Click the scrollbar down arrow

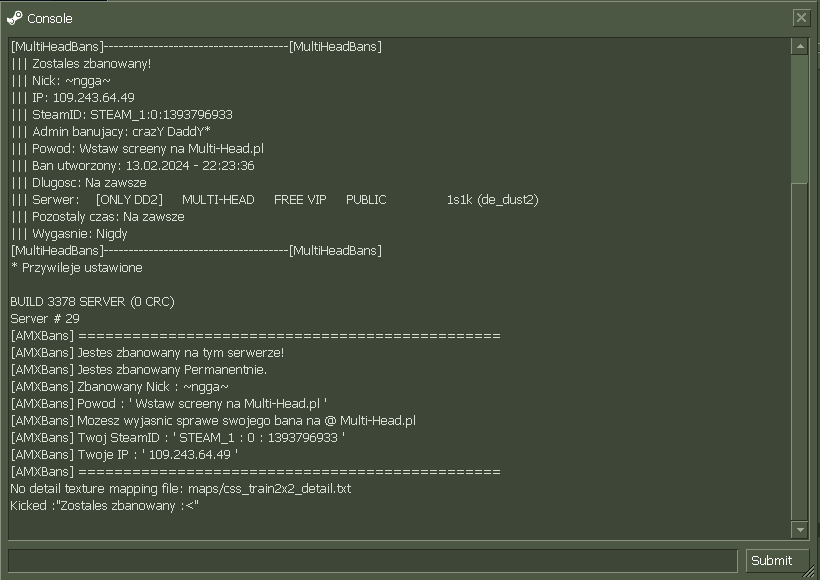click(799, 530)
